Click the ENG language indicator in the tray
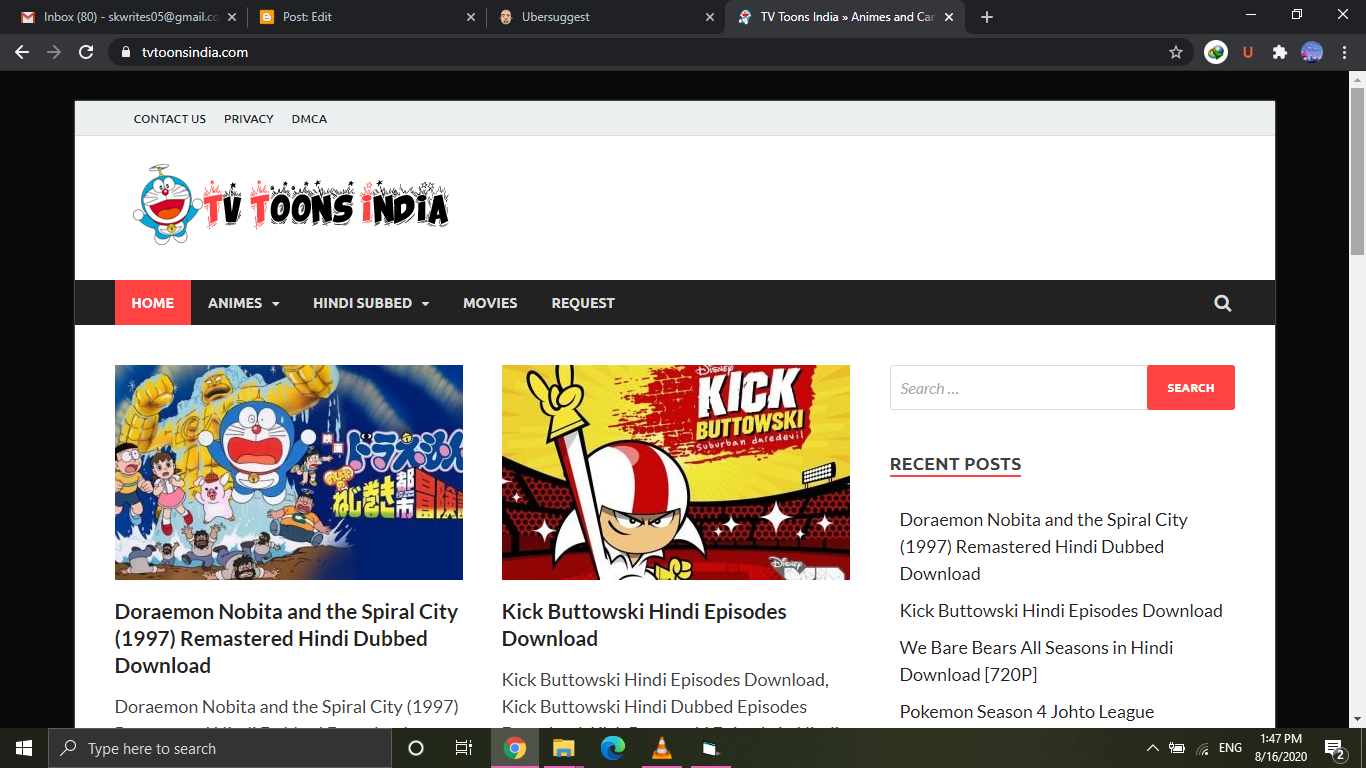 click(x=1230, y=748)
